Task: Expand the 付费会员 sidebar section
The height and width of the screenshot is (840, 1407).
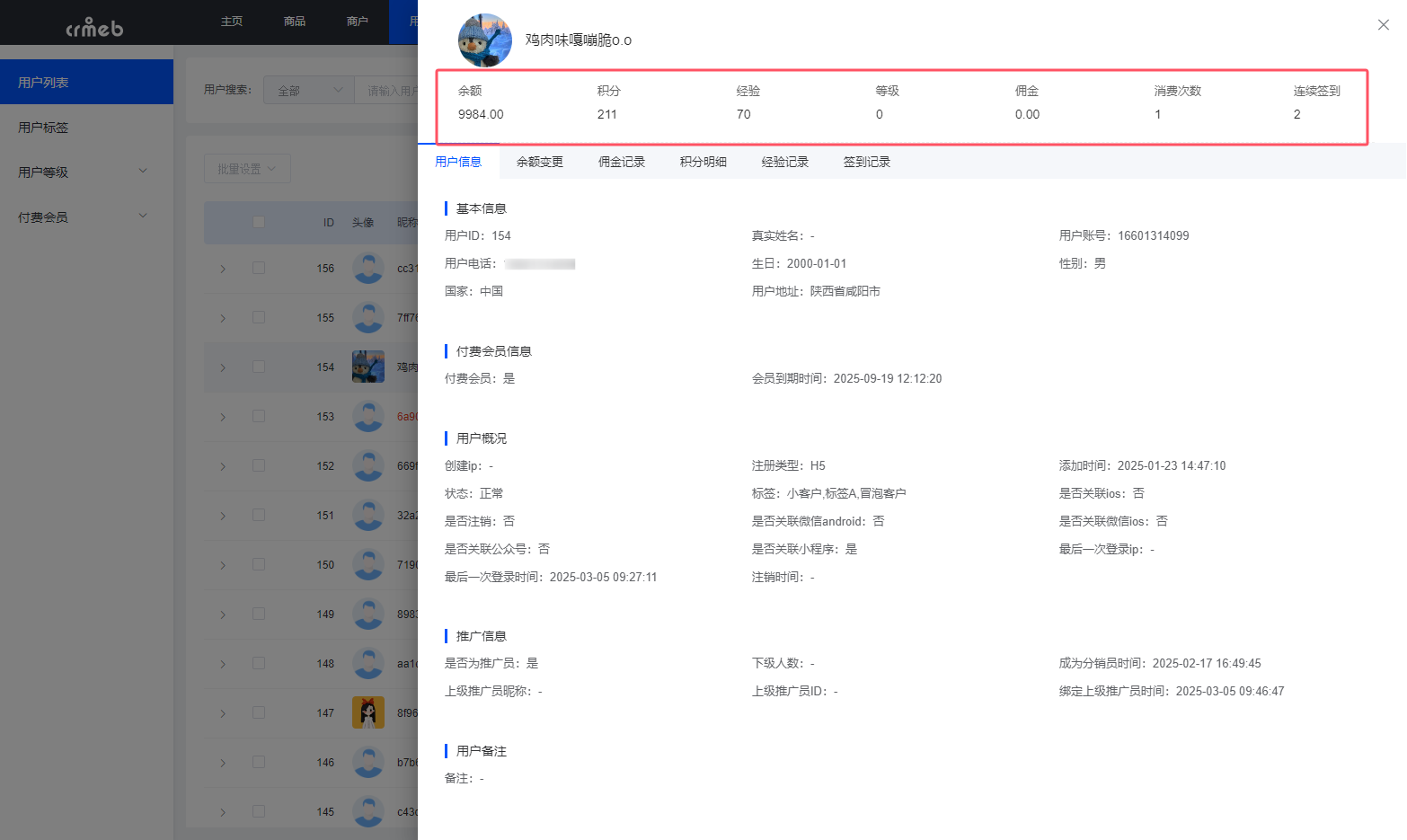Action: [x=81, y=216]
